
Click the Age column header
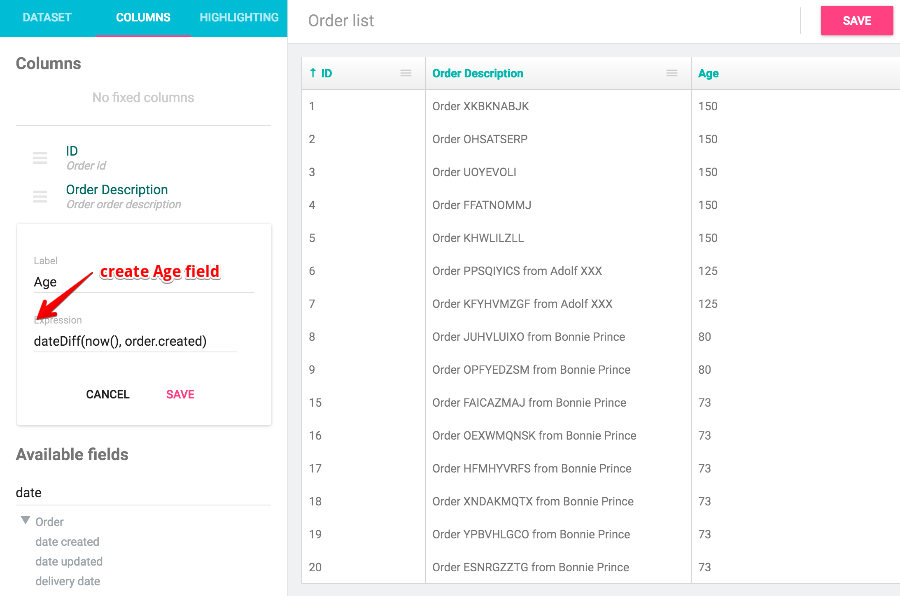(709, 73)
